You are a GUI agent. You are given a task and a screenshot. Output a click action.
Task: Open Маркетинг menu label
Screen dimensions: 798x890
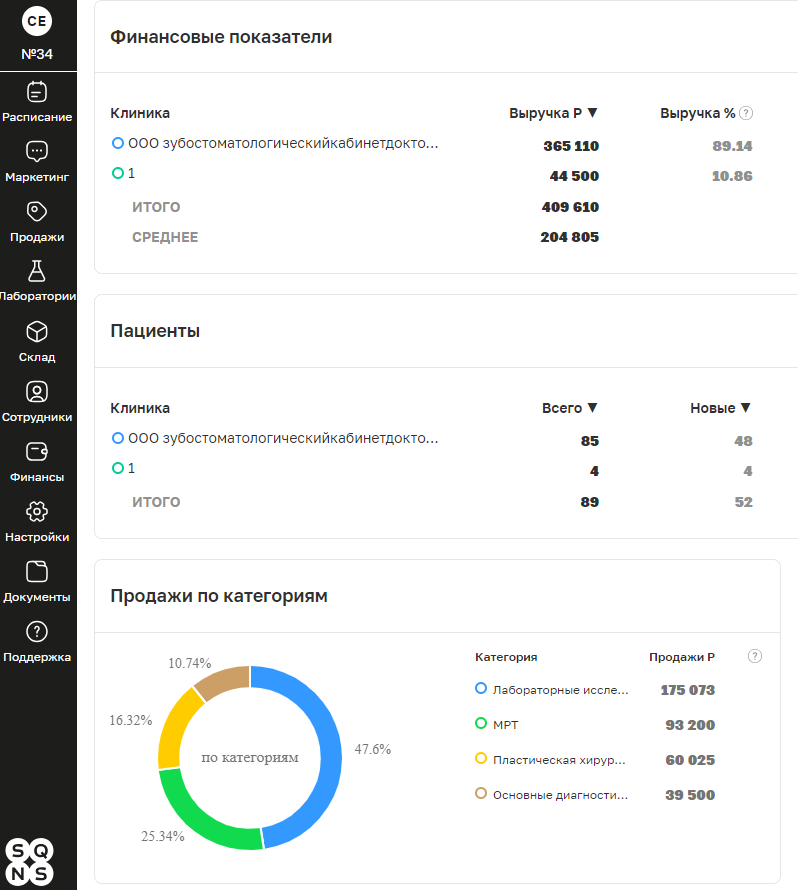(x=37, y=177)
